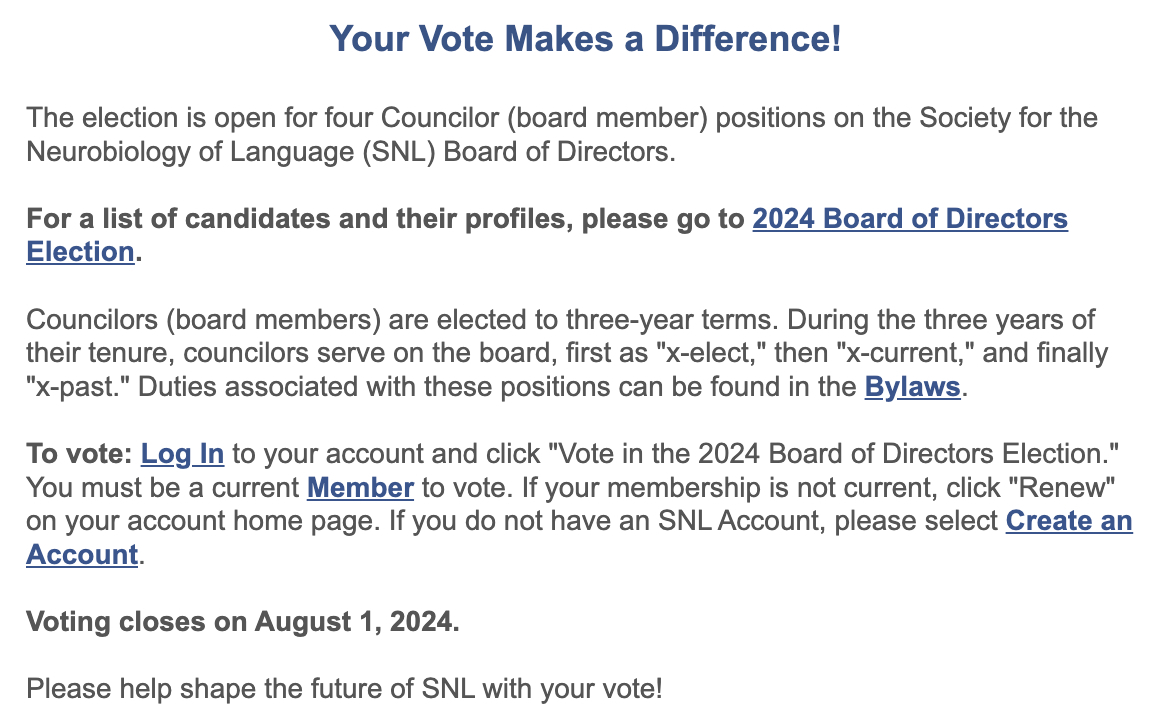This screenshot has width=1164, height=710.
Task: Click the bold "To vote:" label
Action: 79,455
